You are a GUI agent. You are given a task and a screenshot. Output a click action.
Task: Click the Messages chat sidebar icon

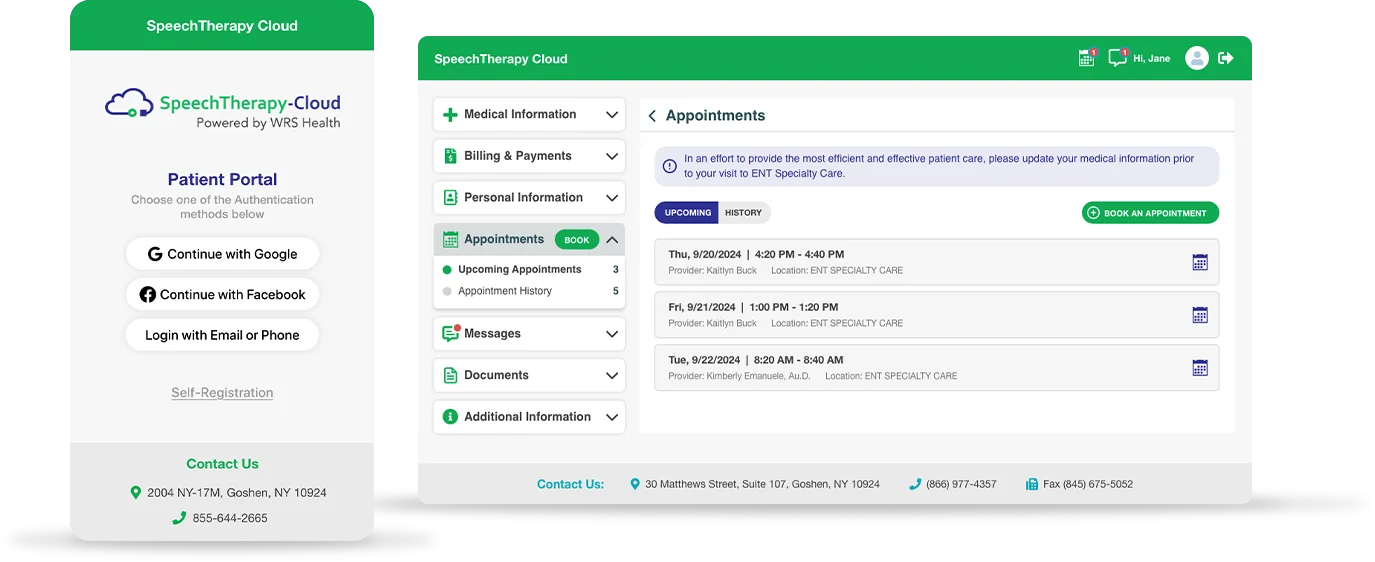coord(451,334)
